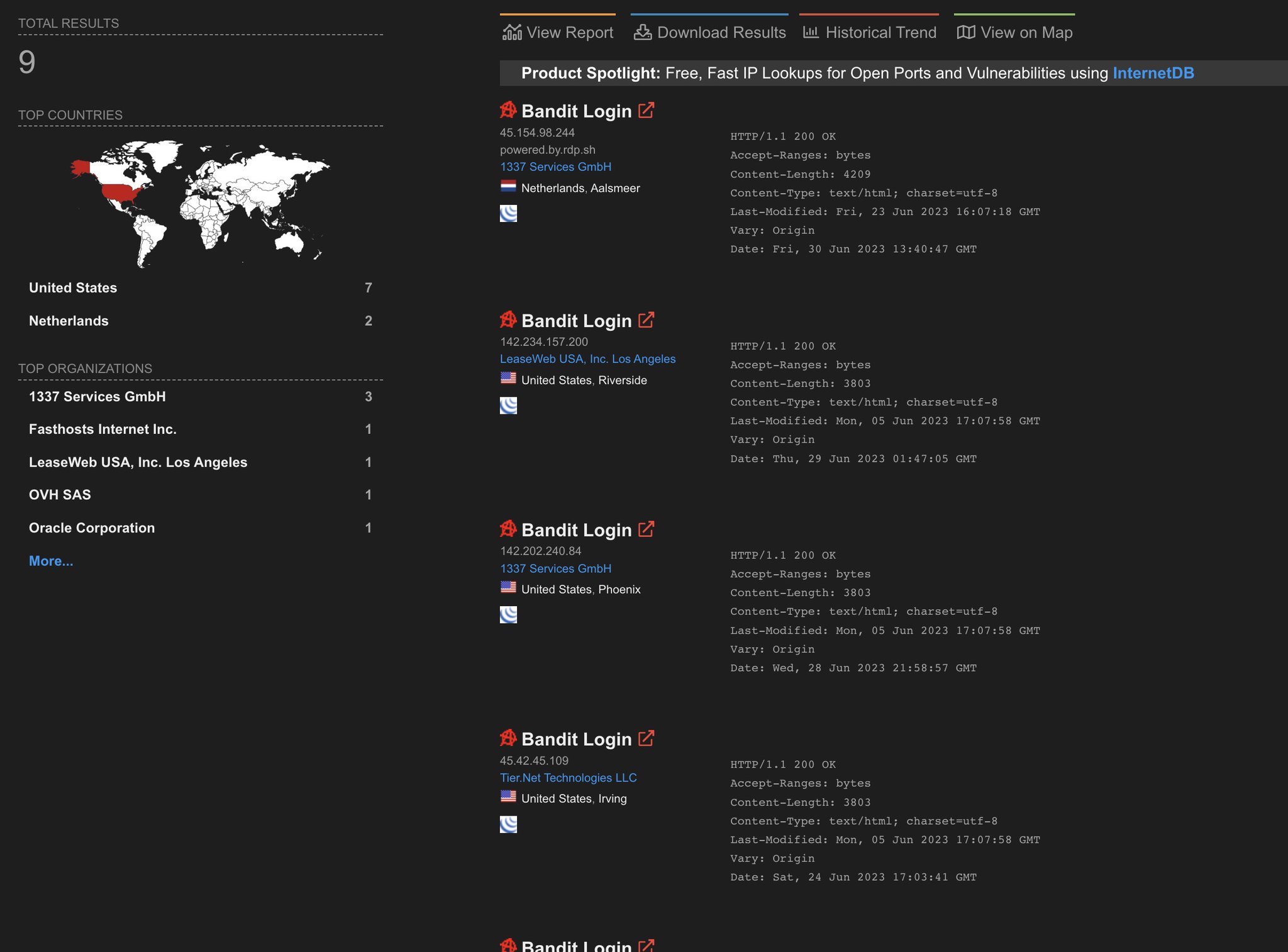Open external link beside first Bandit Login
This screenshot has height=952, width=1288.
pos(646,109)
